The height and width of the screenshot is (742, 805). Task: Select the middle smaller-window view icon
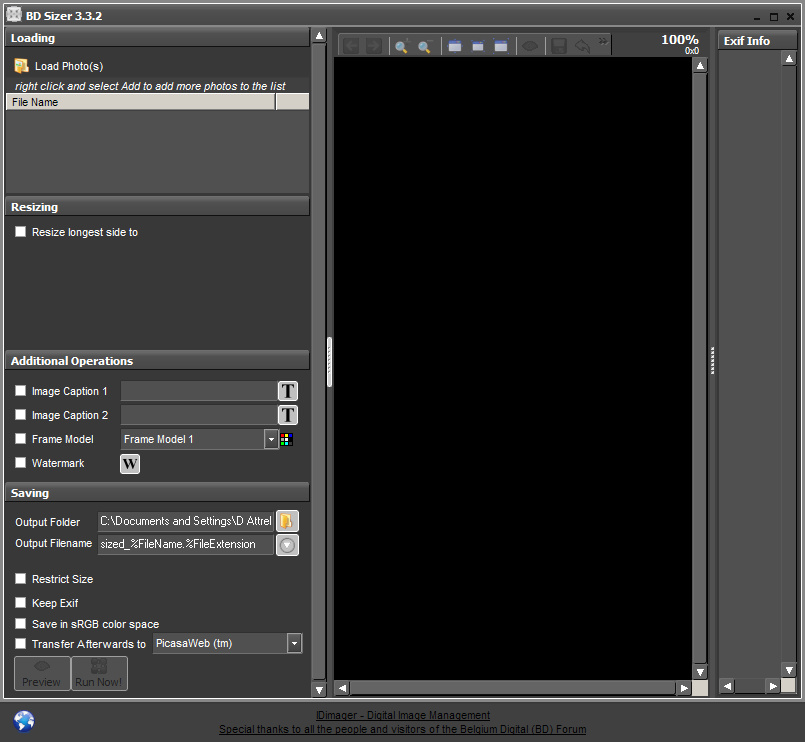pos(478,46)
